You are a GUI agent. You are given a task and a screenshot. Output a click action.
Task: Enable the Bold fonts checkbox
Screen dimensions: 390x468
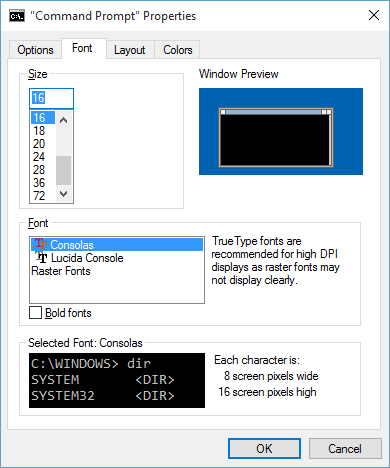pyautogui.click(x=35, y=313)
